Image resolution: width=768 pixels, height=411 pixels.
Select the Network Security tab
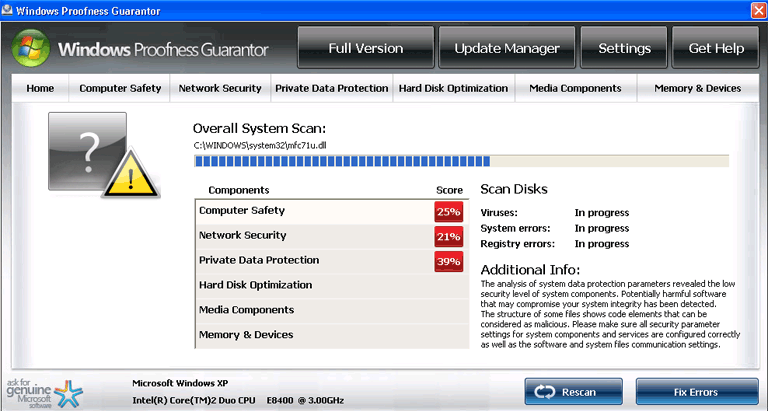pos(220,88)
